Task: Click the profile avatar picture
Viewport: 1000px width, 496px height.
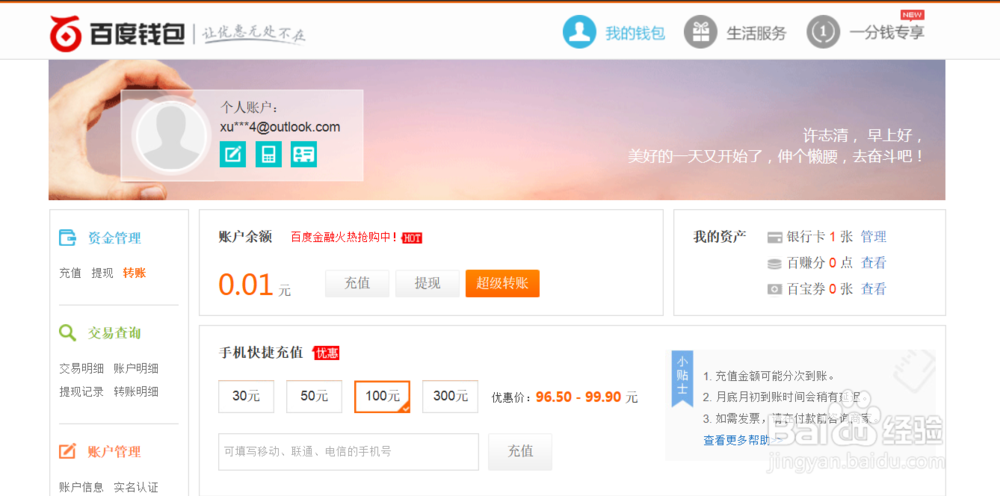Action: 172,136
